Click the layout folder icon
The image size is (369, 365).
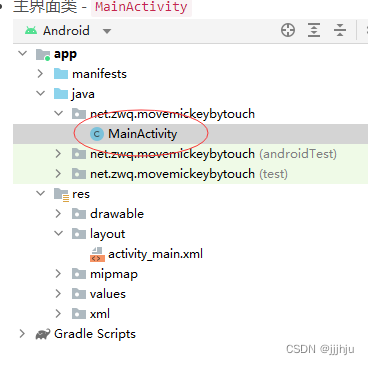tap(79, 234)
